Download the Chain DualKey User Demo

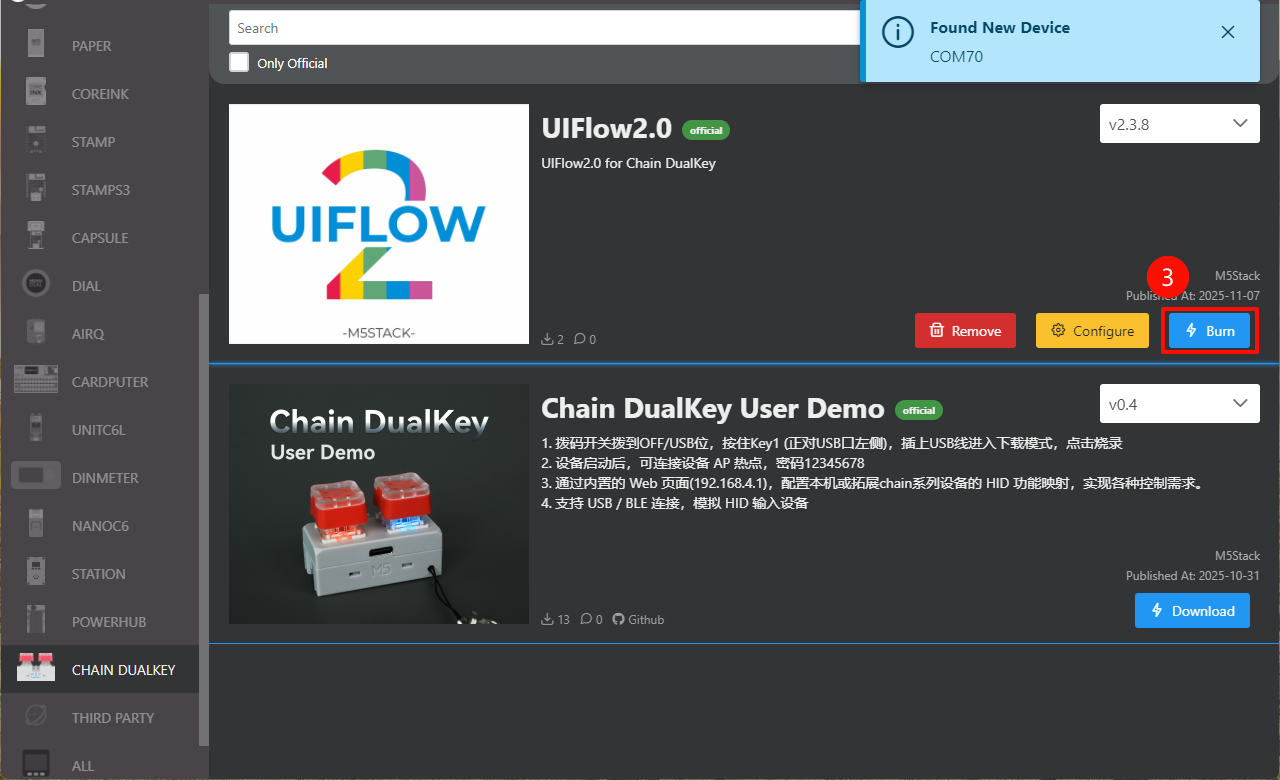click(1192, 610)
